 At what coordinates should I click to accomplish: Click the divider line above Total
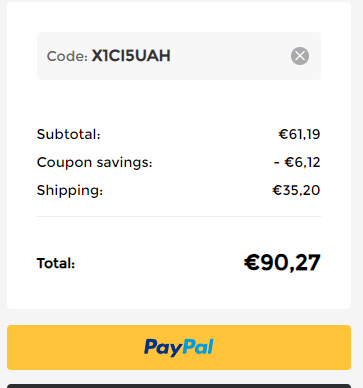click(179, 216)
